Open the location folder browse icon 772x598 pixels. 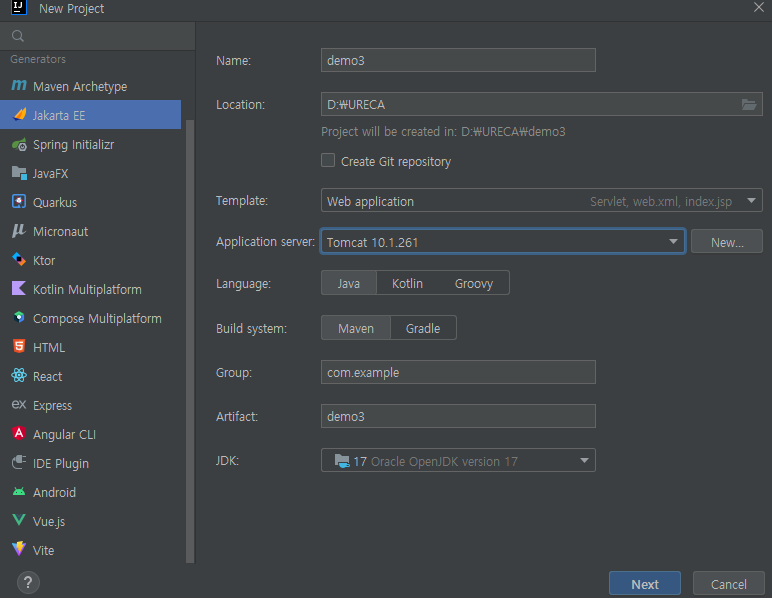(749, 104)
